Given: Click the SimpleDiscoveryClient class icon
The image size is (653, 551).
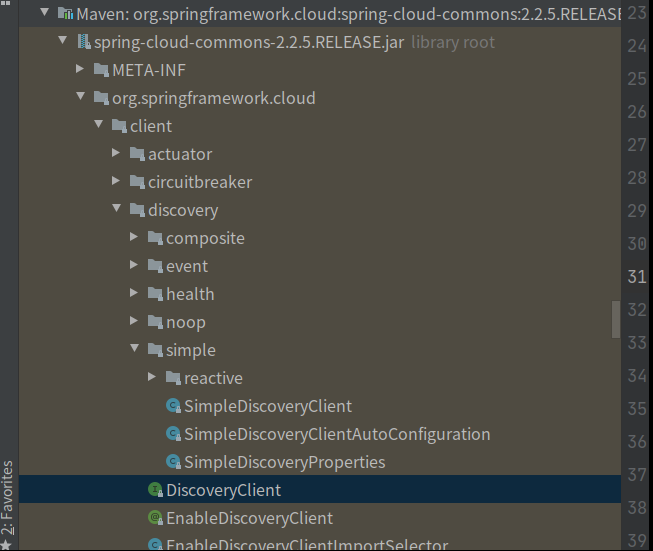Looking at the screenshot, I should coord(173,406).
